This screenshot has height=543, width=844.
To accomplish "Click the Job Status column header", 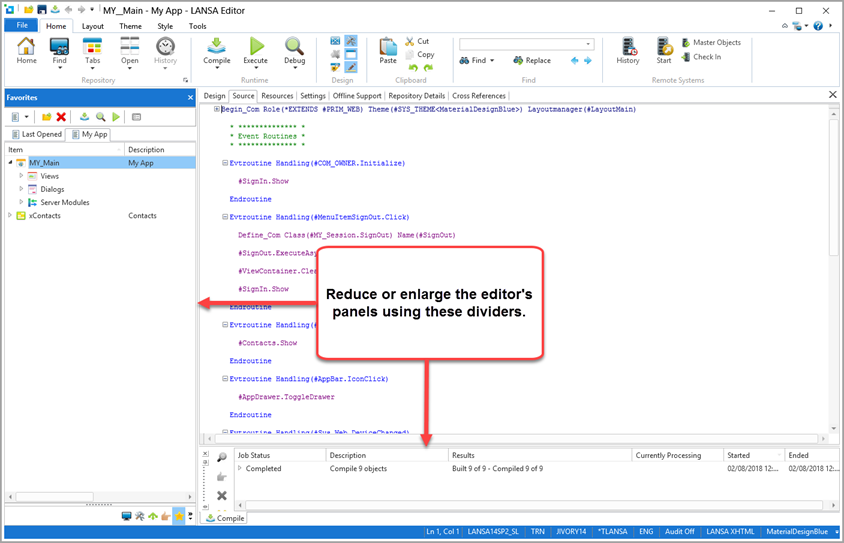I will tap(280, 455).
